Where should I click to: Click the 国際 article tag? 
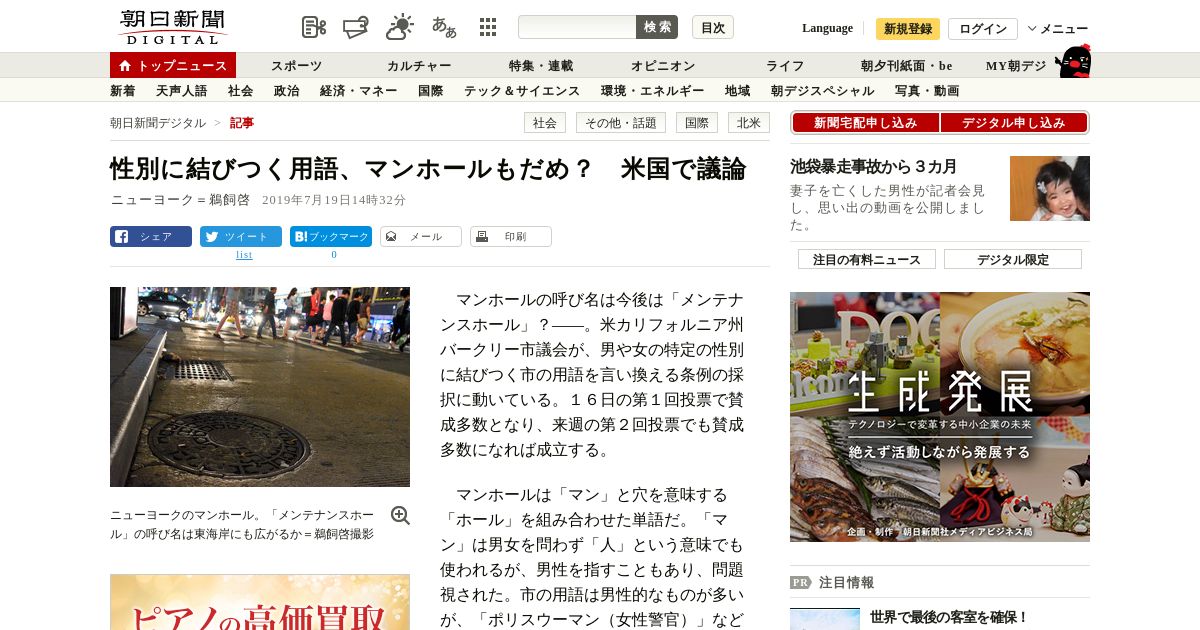[x=697, y=123]
